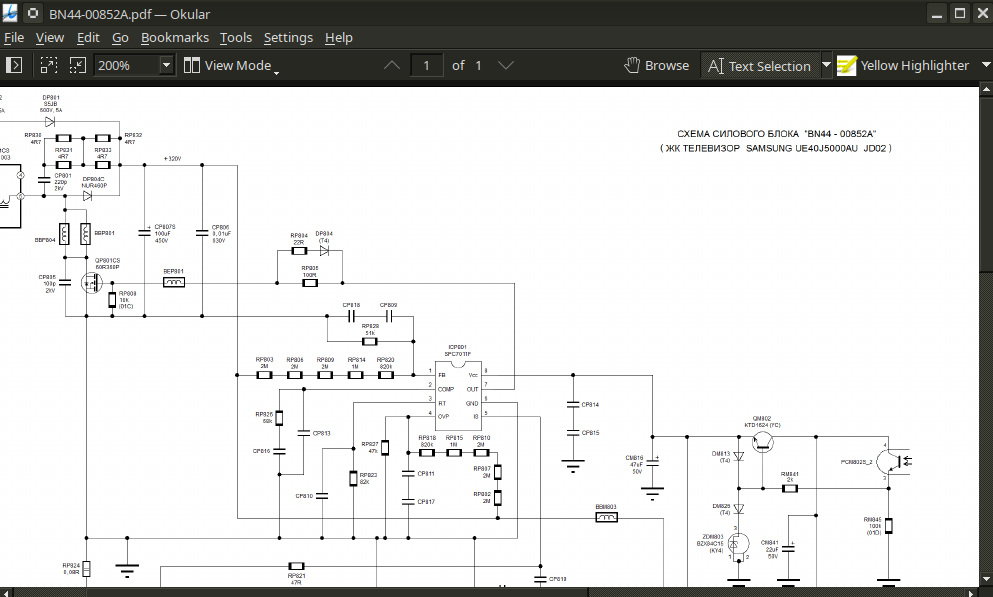993x597 pixels.
Task: Click the RP828 51k resistor label
Action: click(x=370, y=329)
